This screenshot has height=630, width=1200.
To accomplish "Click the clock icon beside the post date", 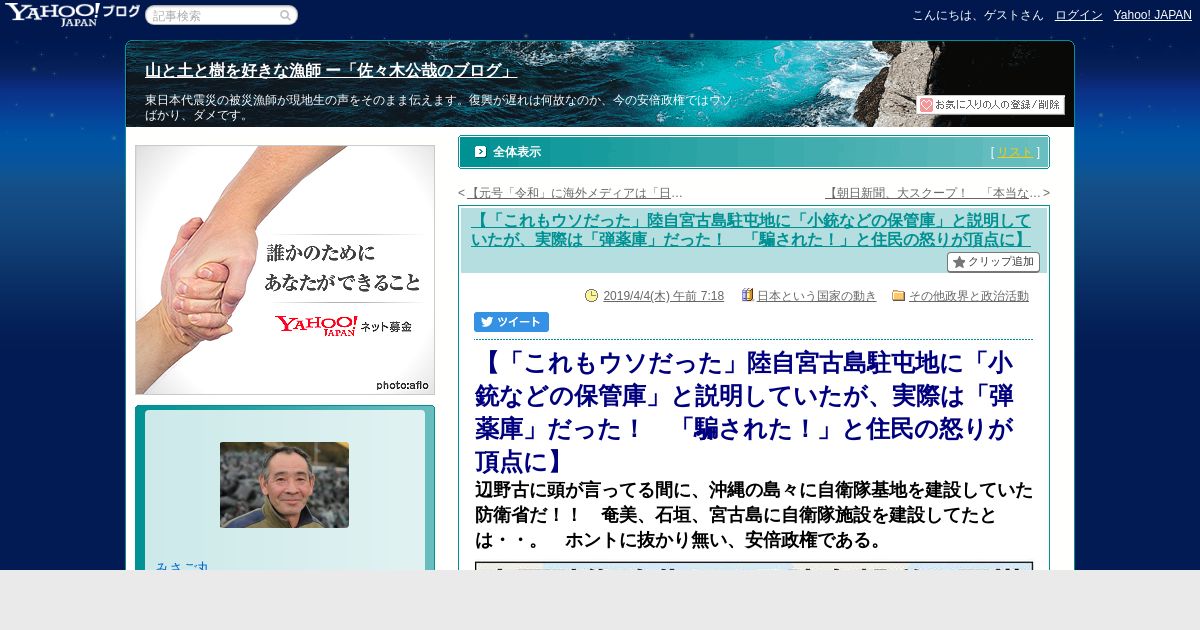I will tap(591, 295).
